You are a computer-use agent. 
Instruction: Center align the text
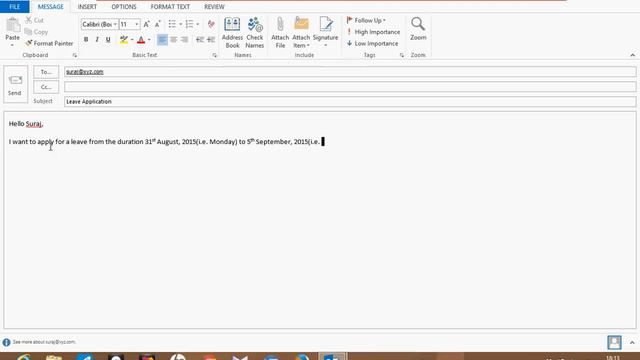coord(173,40)
